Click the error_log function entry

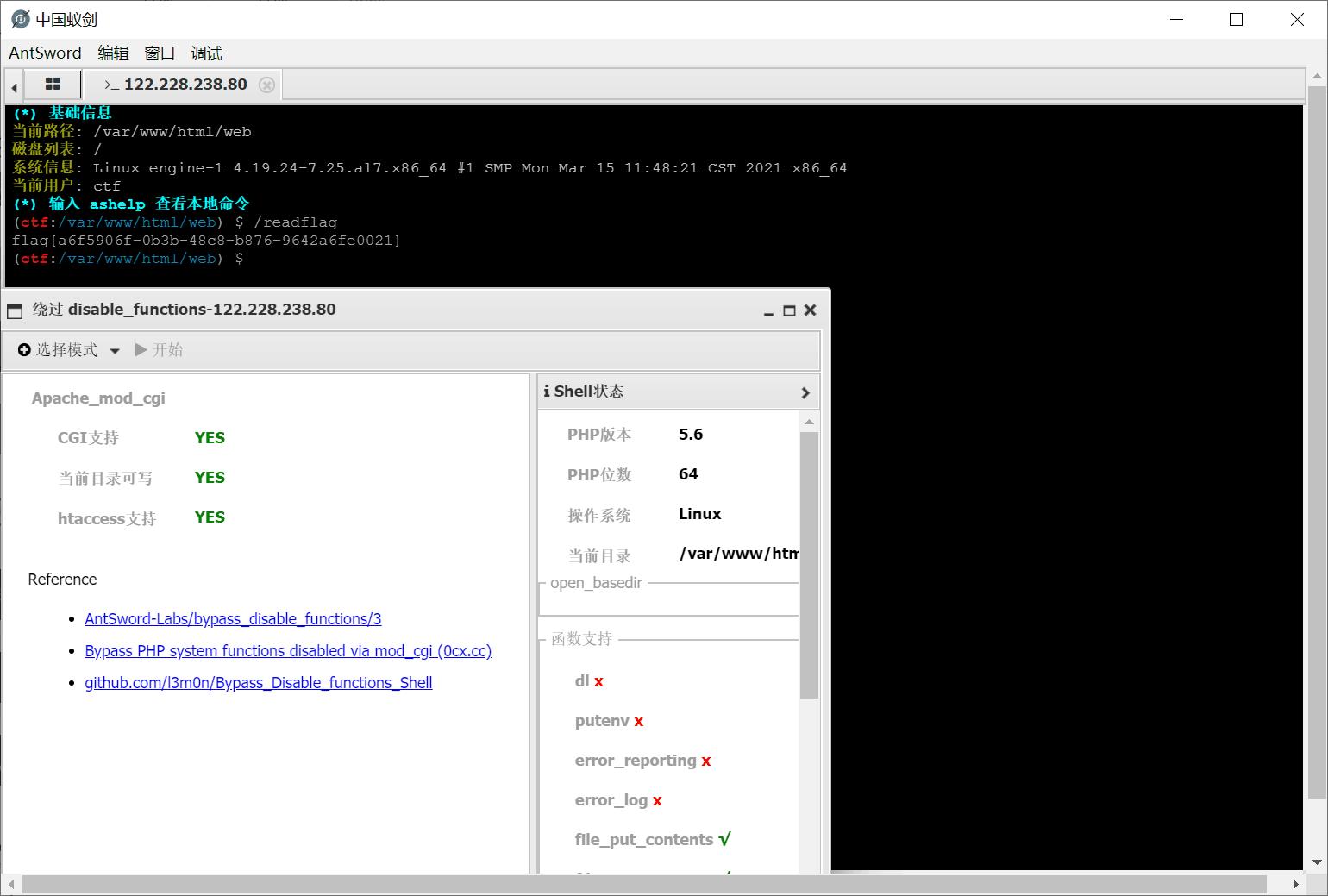coord(618,800)
